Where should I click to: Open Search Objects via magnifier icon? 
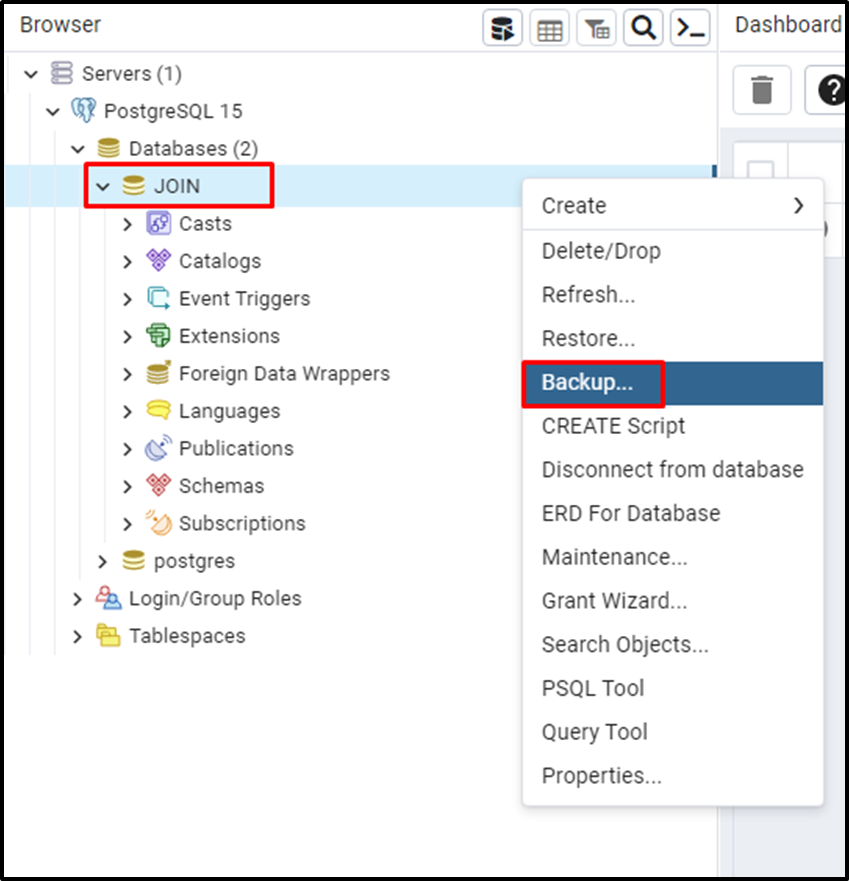coord(643,27)
